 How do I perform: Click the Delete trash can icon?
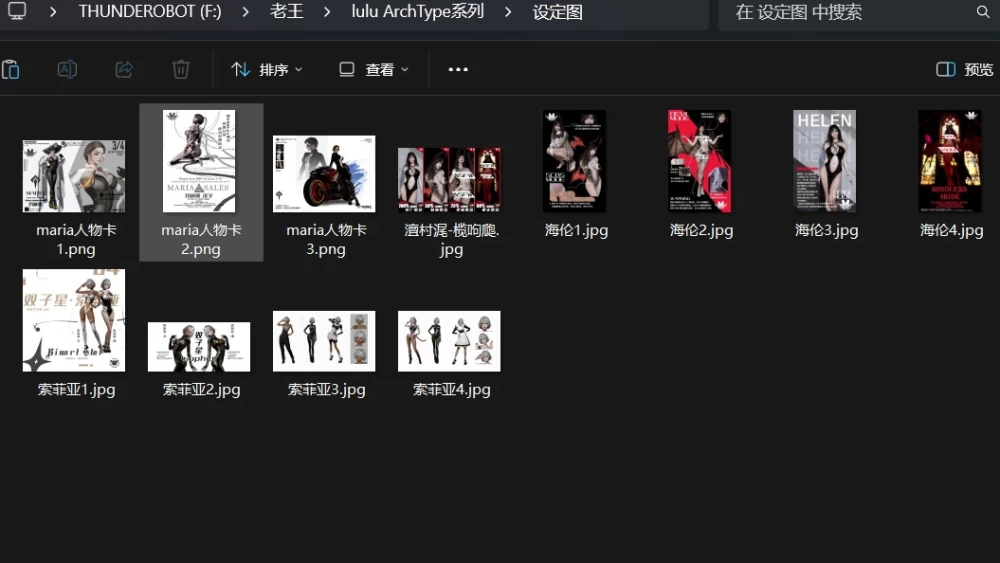(181, 69)
